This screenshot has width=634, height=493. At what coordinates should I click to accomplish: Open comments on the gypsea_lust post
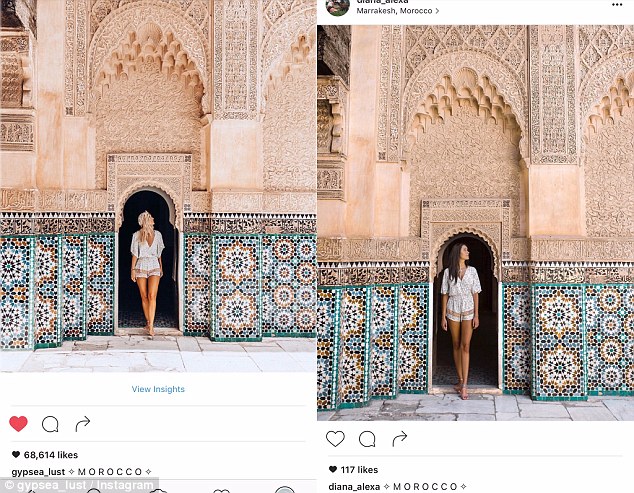tap(50, 424)
